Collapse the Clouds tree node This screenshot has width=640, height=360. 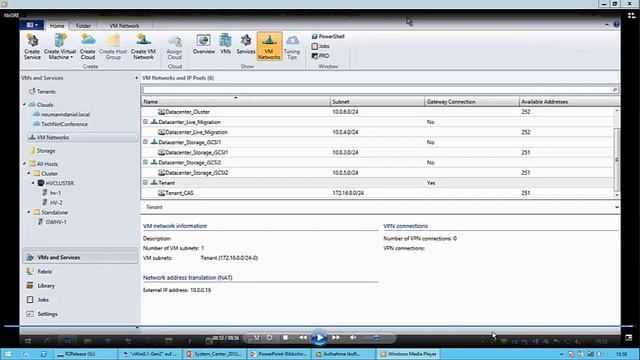point(24,105)
